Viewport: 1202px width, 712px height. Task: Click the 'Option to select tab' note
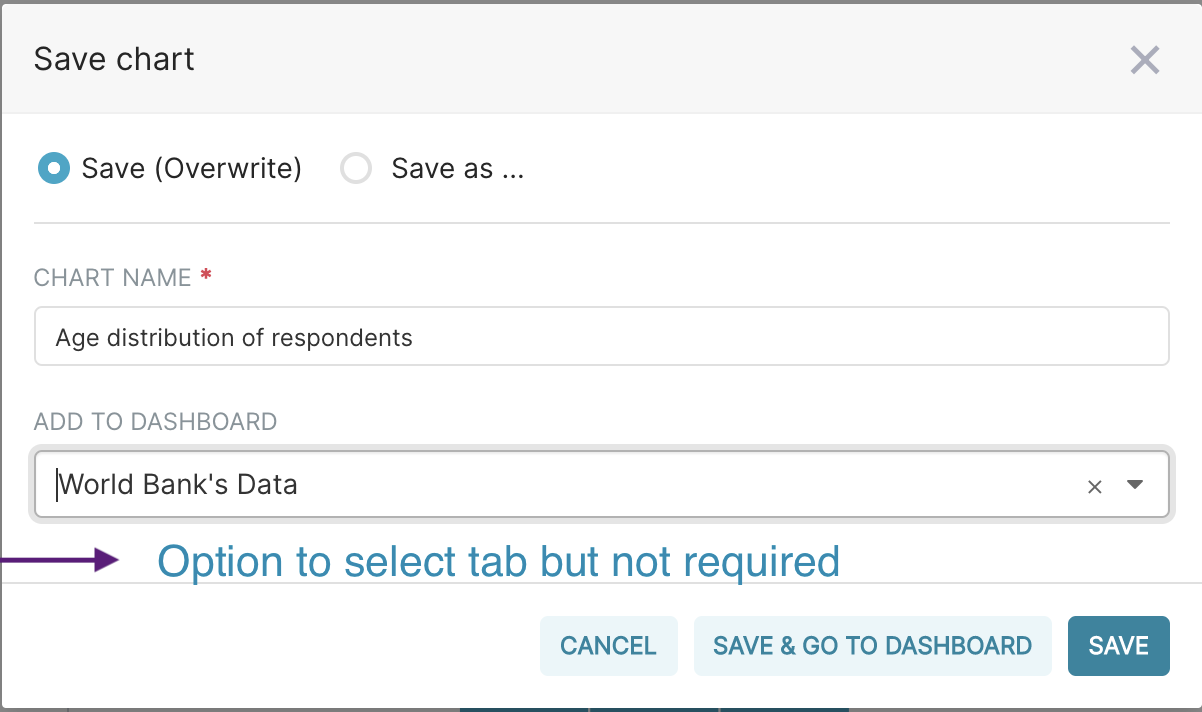[498, 561]
